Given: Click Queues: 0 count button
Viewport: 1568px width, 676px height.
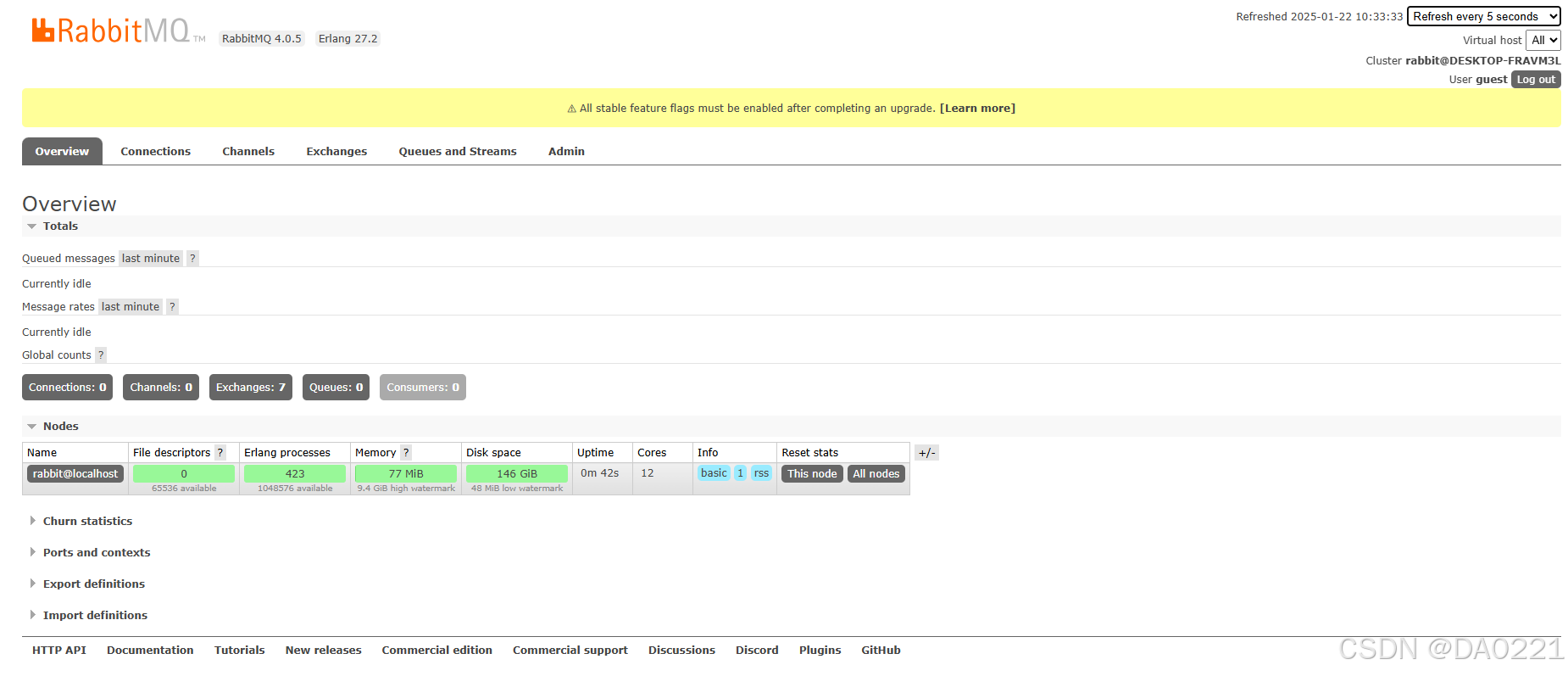Looking at the screenshot, I should 336,388.
